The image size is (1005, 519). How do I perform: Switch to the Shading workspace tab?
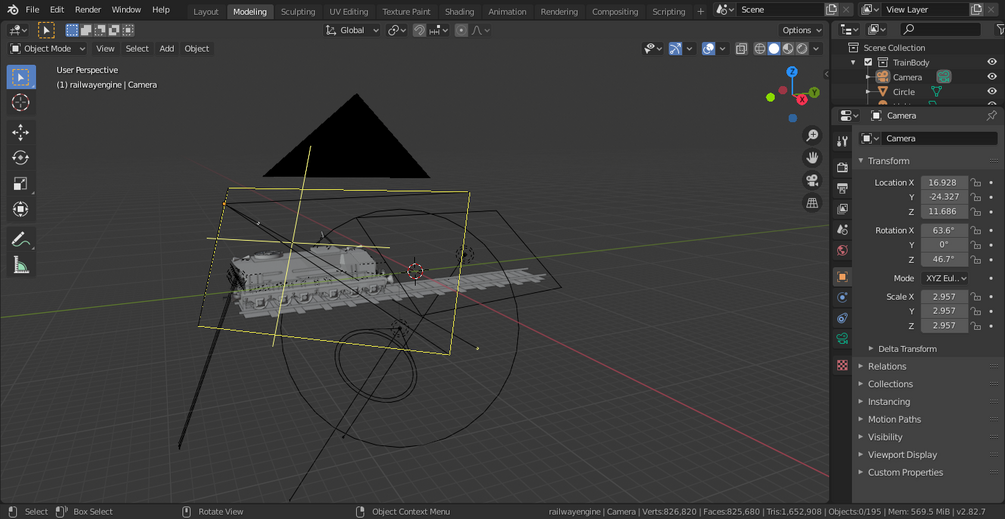(460, 12)
